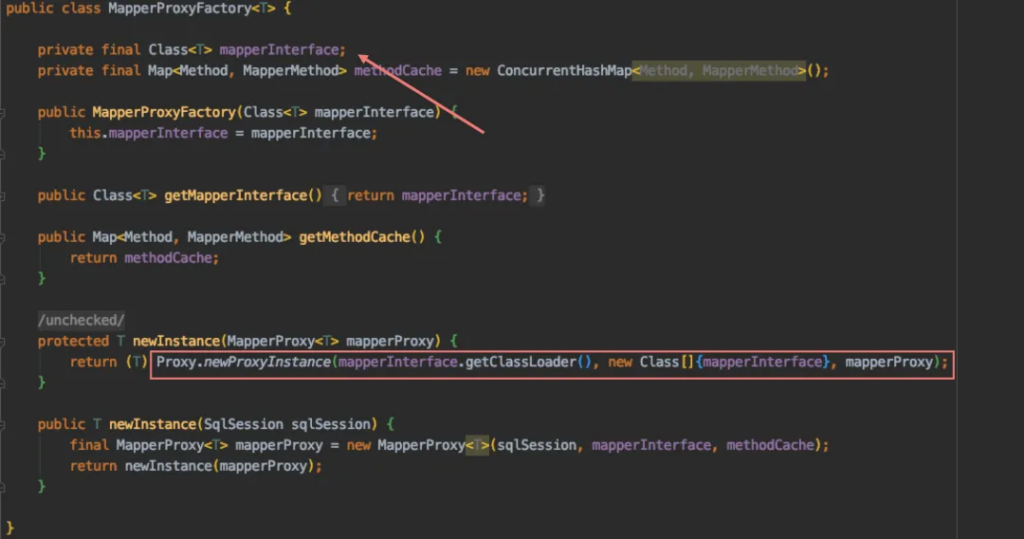Click the getMethodCache method name
Viewport: 1024px width, 539px height.
pos(355,237)
